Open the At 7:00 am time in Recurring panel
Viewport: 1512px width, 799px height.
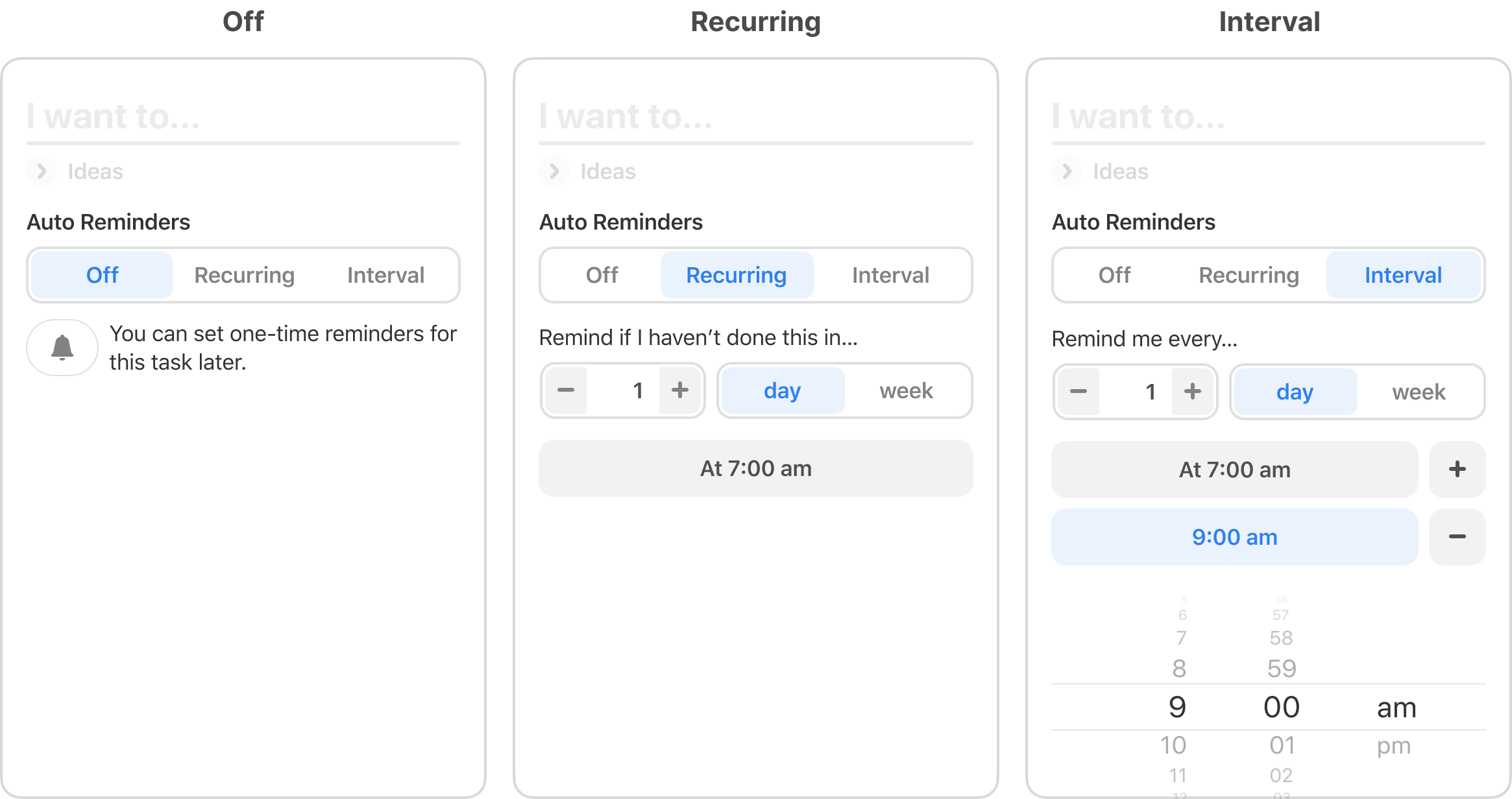click(x=756, y=468)
